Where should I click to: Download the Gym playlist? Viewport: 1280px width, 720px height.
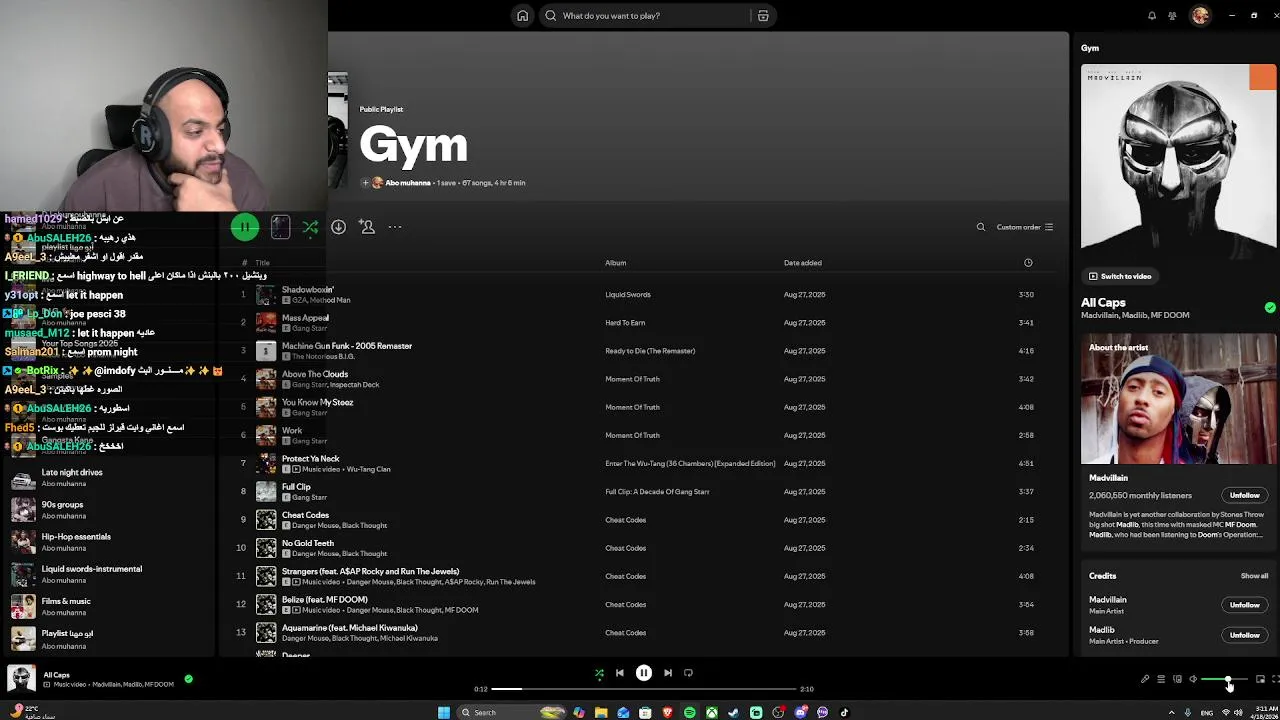point(338,227)
